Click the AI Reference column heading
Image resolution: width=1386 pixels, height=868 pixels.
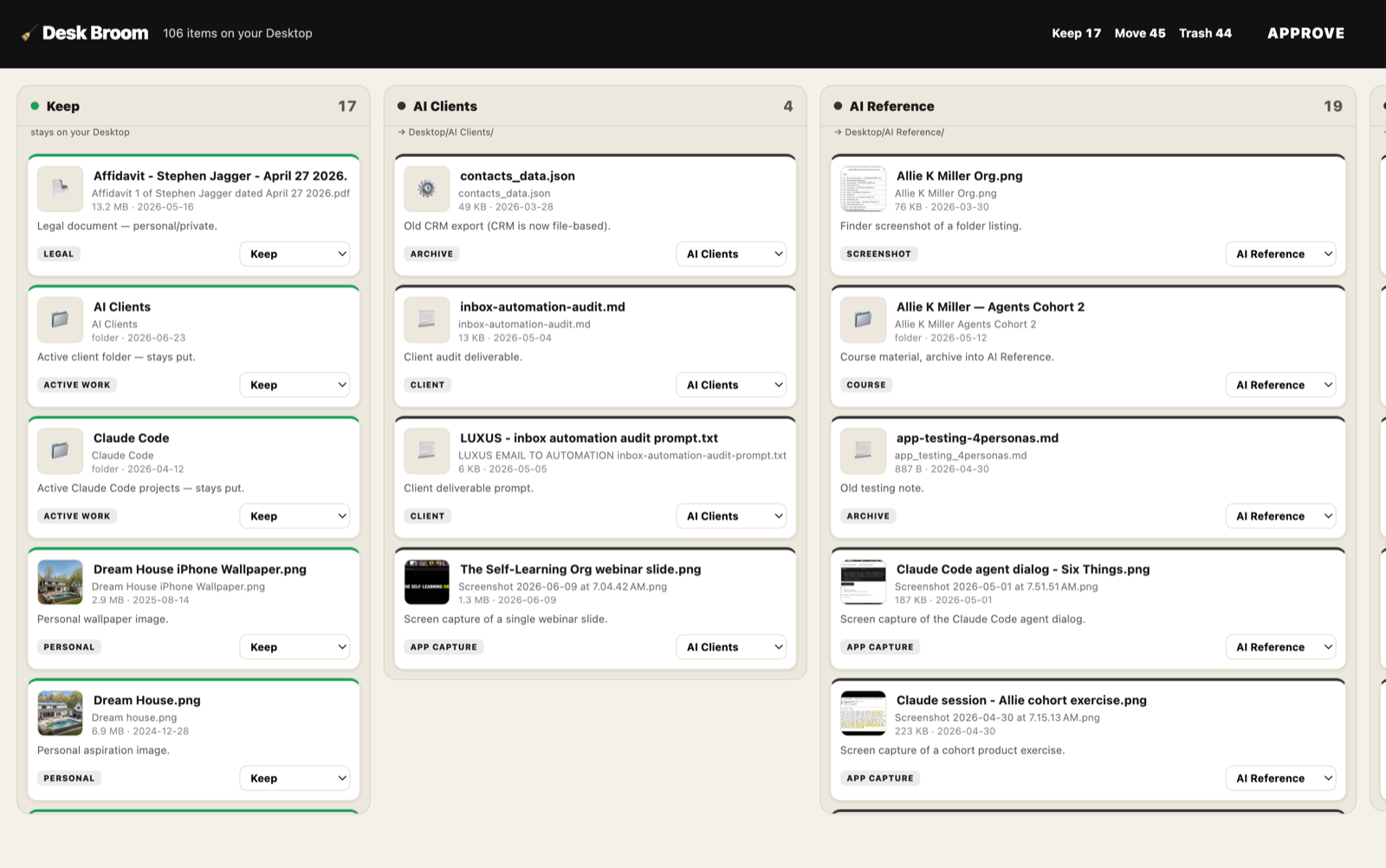point(891,106)
